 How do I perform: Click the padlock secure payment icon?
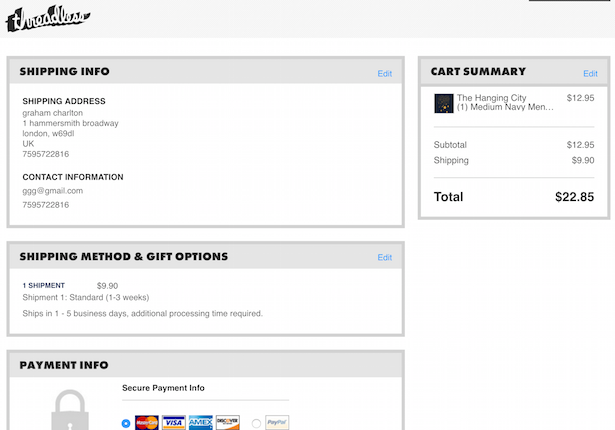[68, 410]
